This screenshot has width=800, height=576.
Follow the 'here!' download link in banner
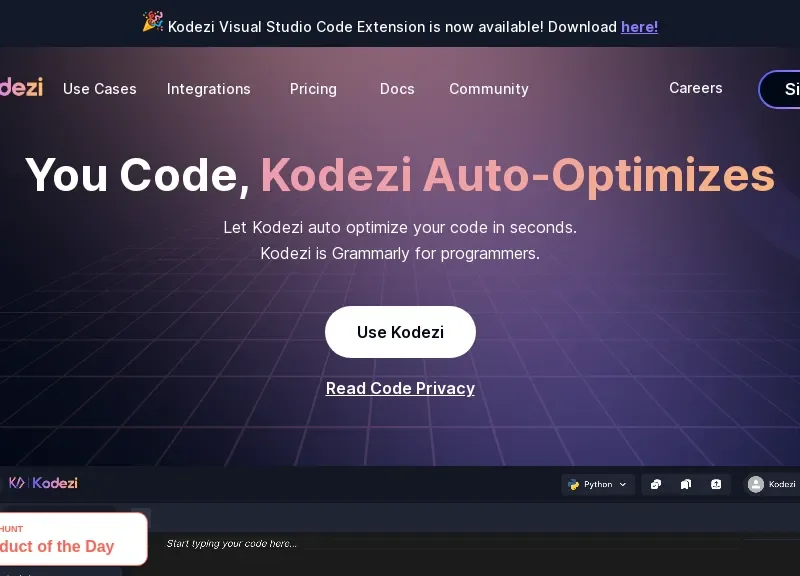(x=639, y=27)
